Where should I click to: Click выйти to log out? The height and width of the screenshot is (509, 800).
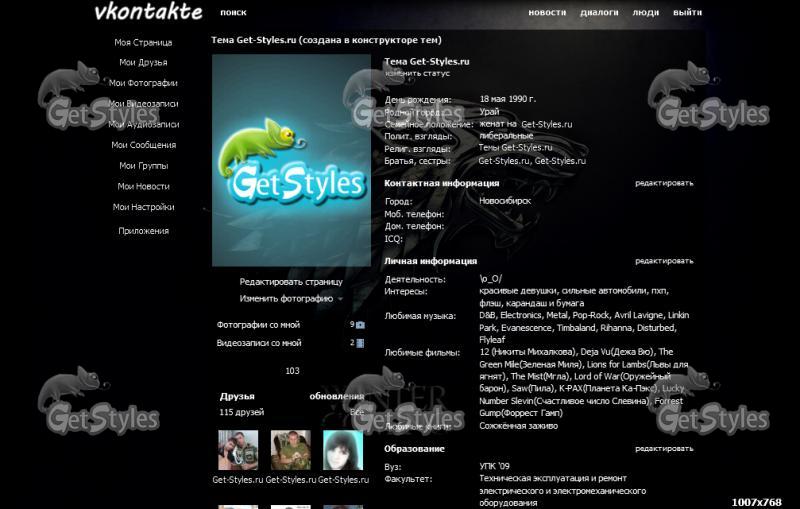687,12
